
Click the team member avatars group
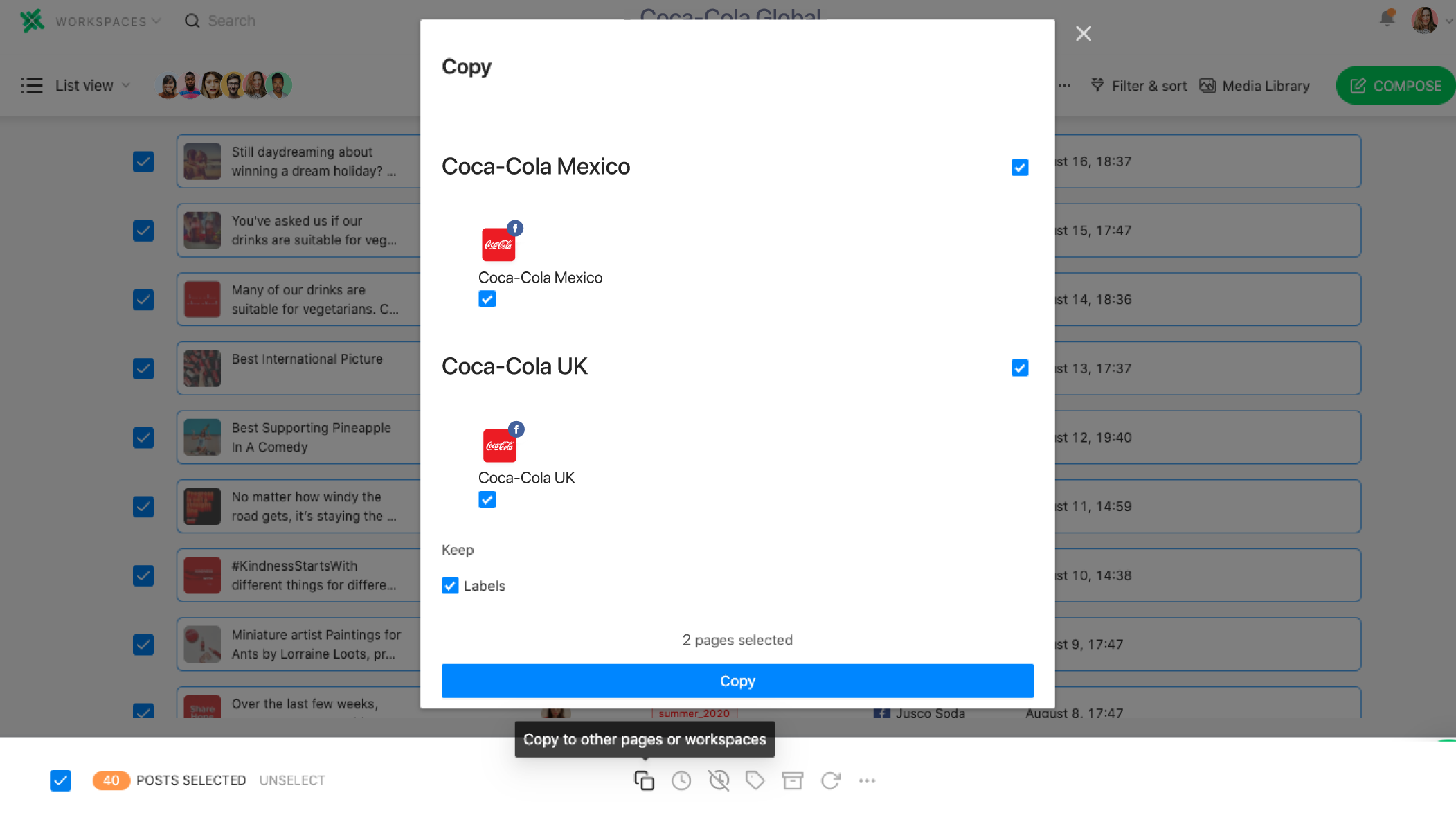point(224,85)
